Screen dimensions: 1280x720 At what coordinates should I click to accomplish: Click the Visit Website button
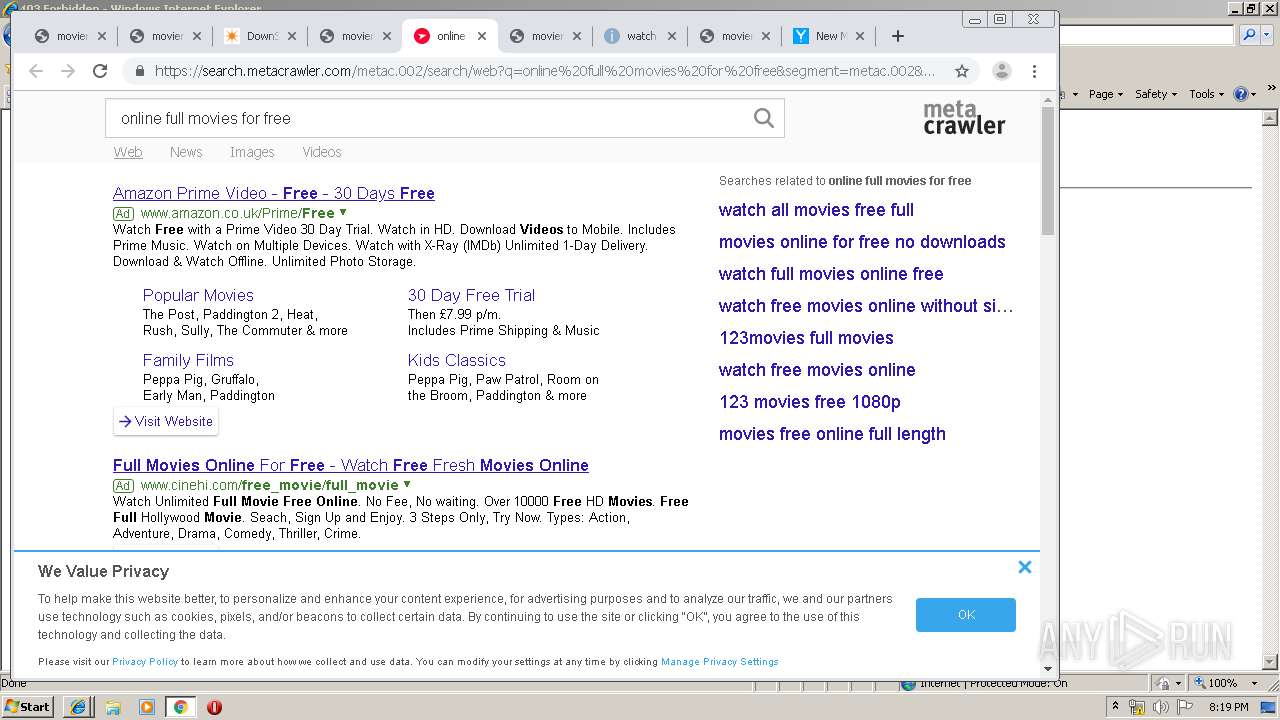pos(166,421)
